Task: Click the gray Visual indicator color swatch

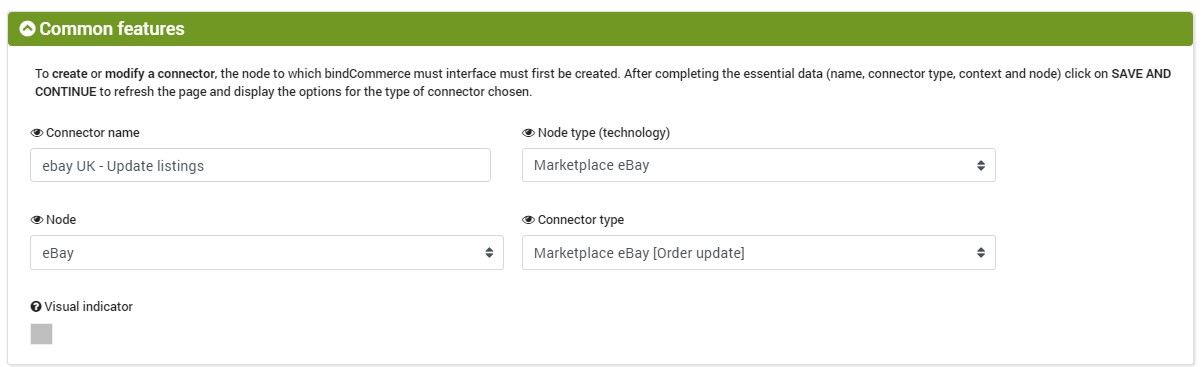Action: (41, 334)
